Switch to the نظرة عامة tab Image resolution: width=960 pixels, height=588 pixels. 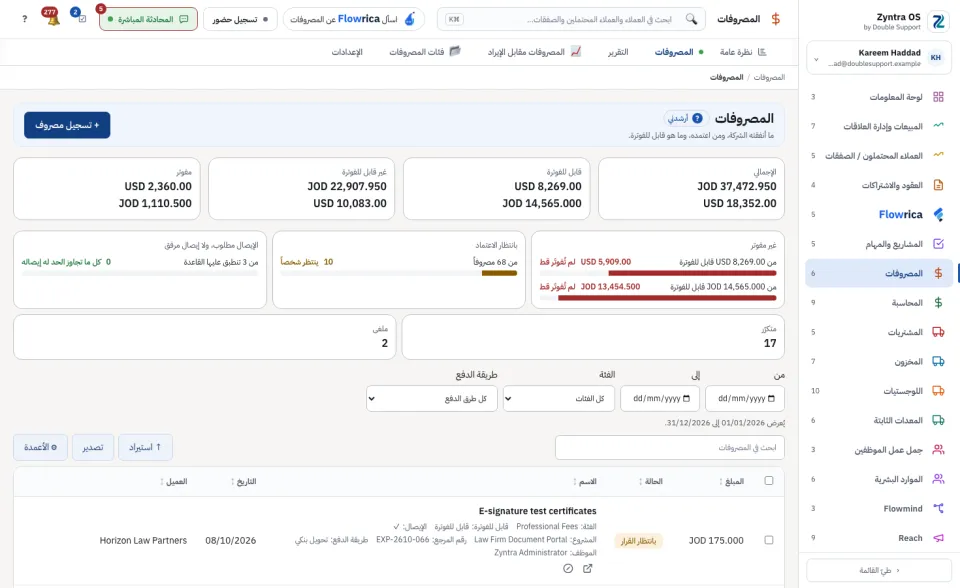743,52
